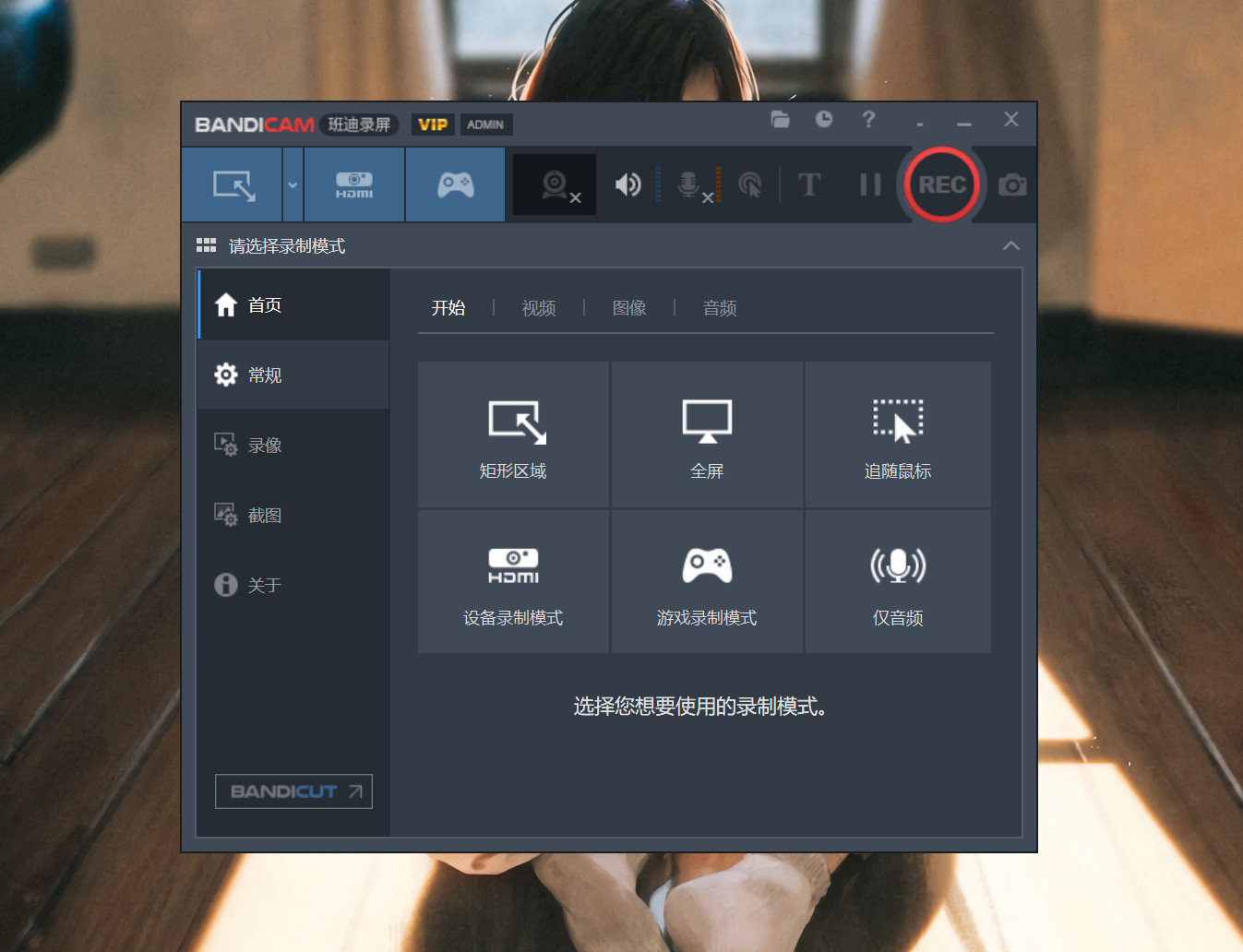Open 首页 in sidebar
This screenshot has width=1243, height=952.
tap(293, 305)
